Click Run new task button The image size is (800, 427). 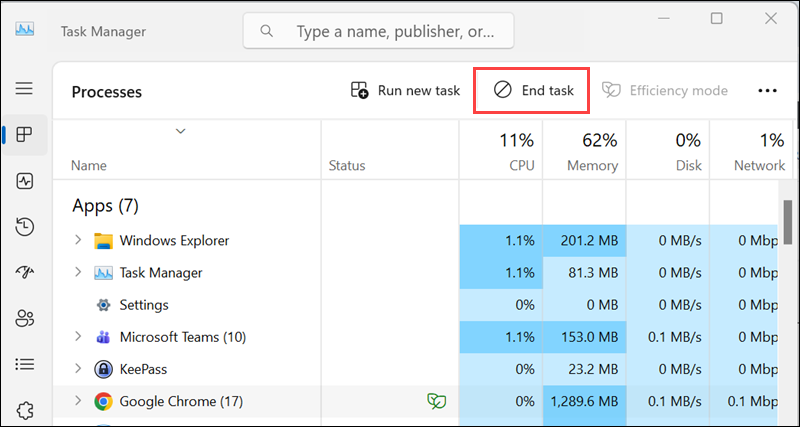406,90
